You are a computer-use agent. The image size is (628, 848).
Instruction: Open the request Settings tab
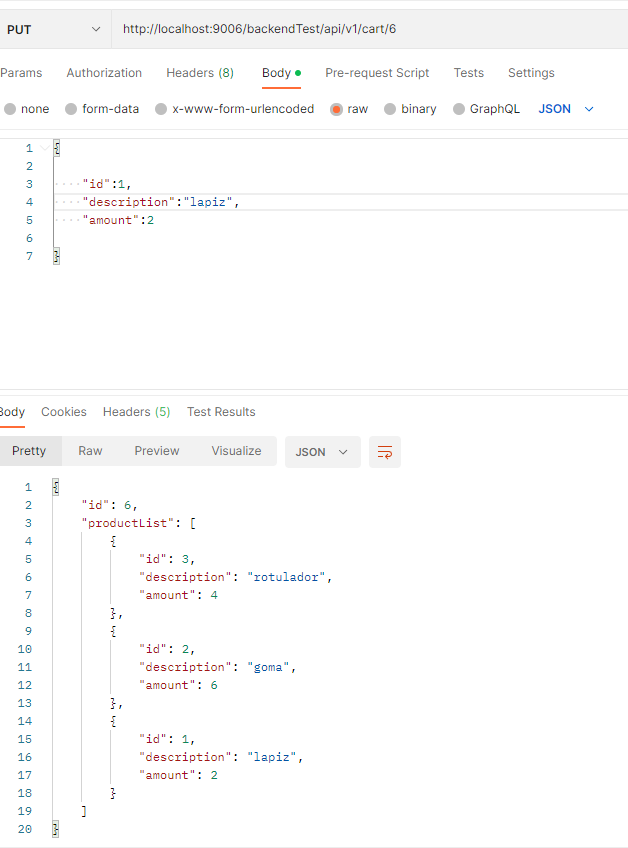531,73
